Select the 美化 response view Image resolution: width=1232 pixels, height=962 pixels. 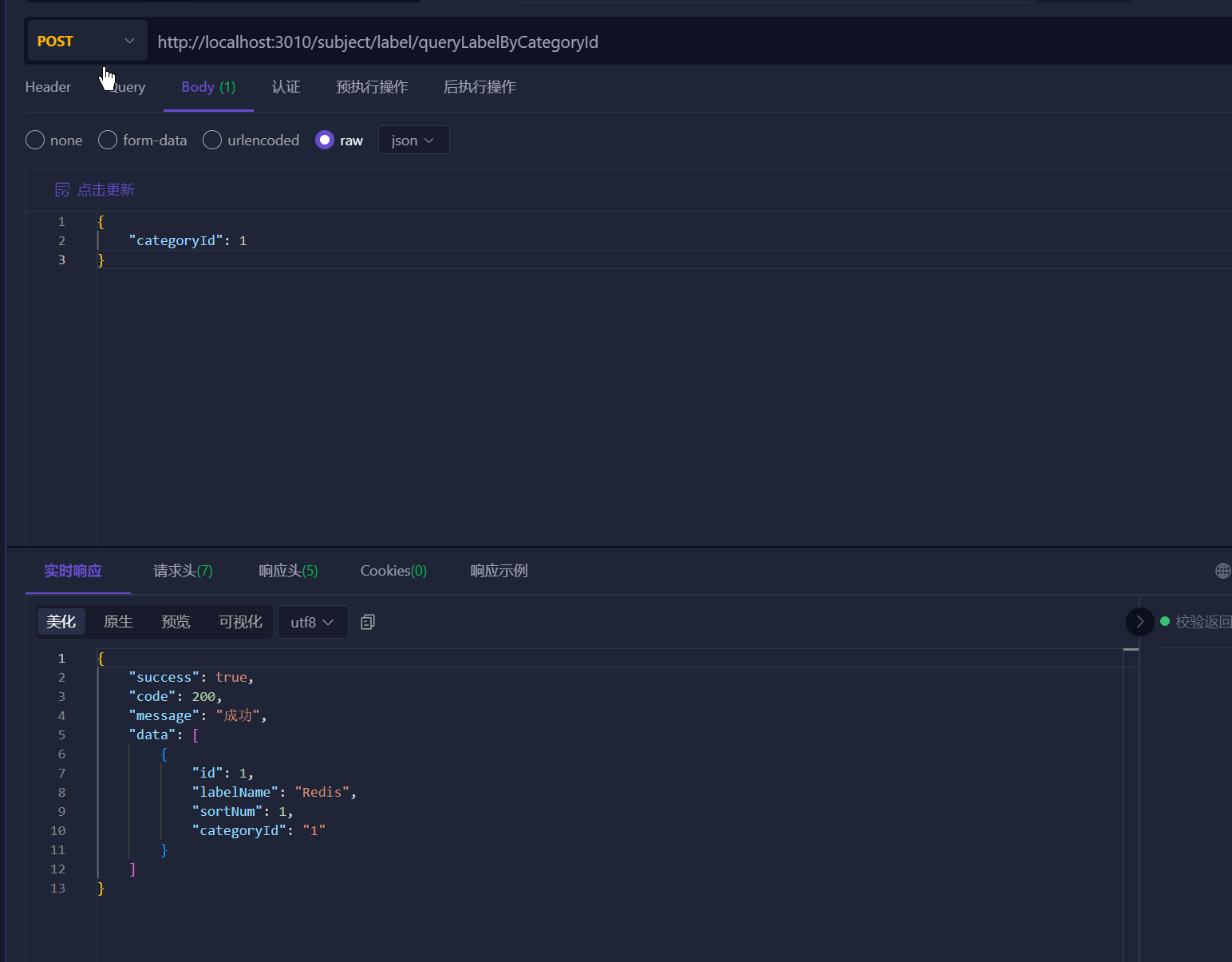(x=61, y=622)
